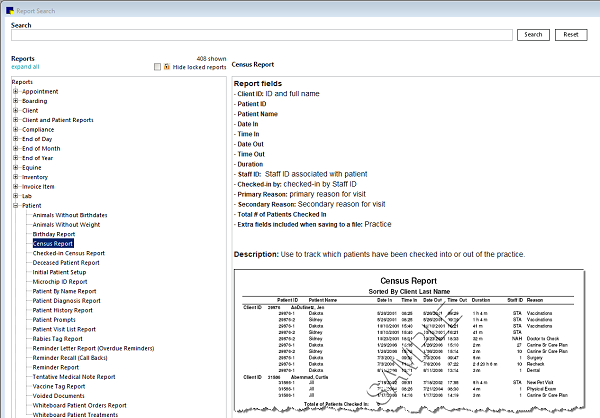The width and height of the screenshot is (600, 418).
Task: Click the Search button
Action: point(533,34)
